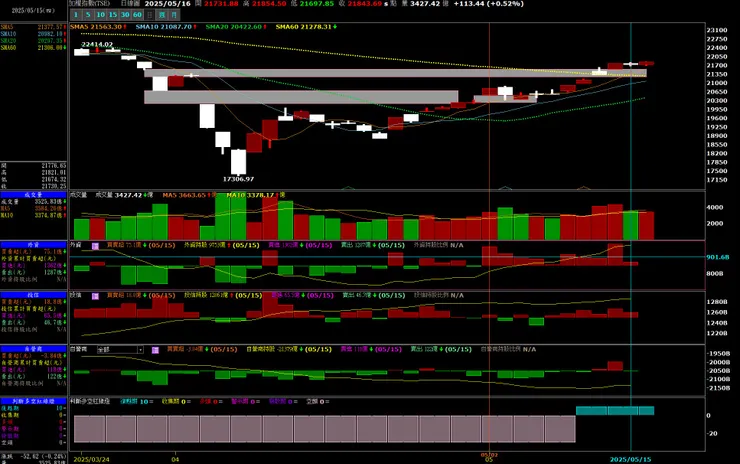Viewport: 740px width, 464px height.
Task: Click the 2025/05/16 date in header
Action: click(168, 4)
